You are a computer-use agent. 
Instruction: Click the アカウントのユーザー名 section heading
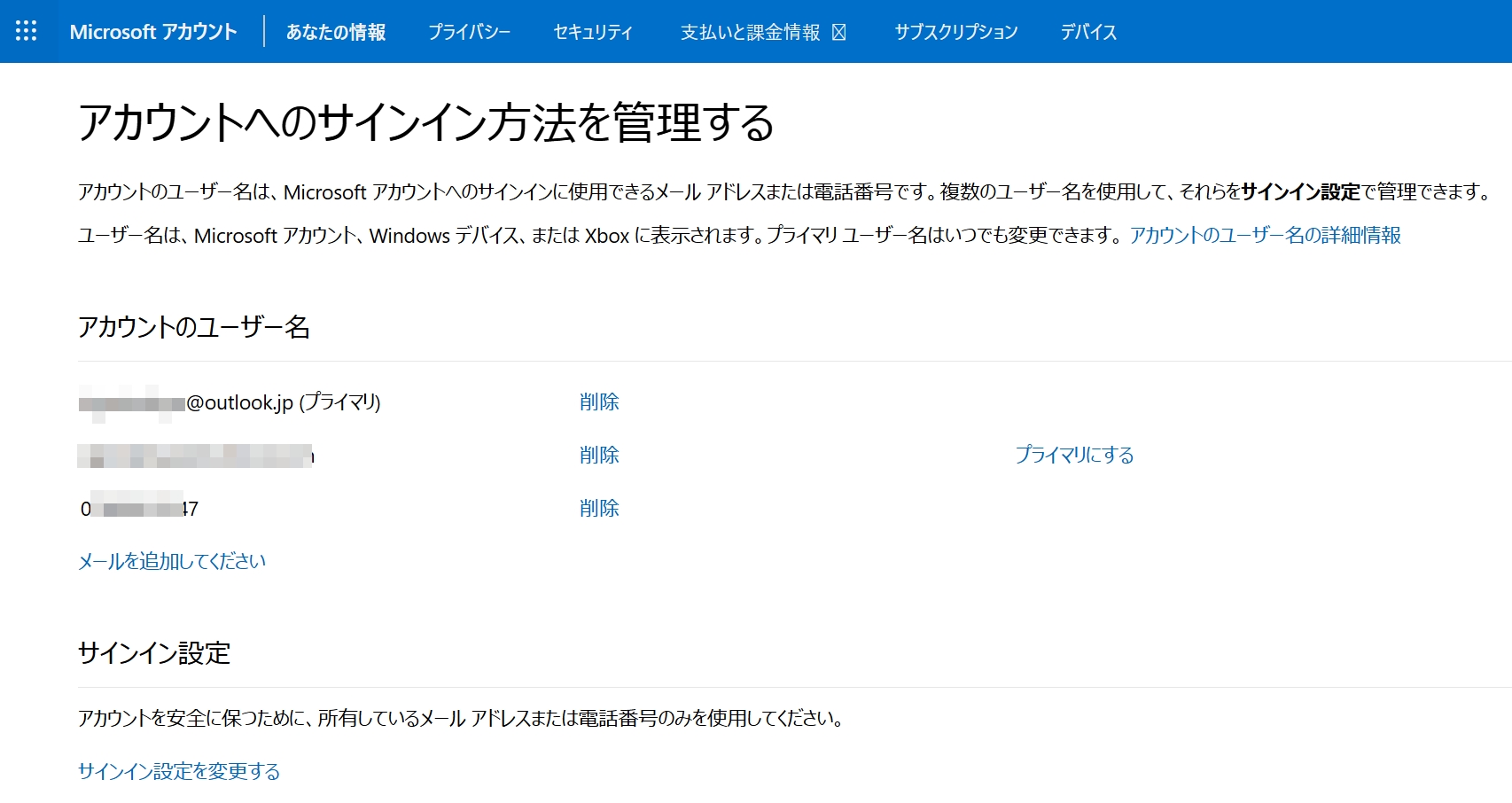coord(194,327)
